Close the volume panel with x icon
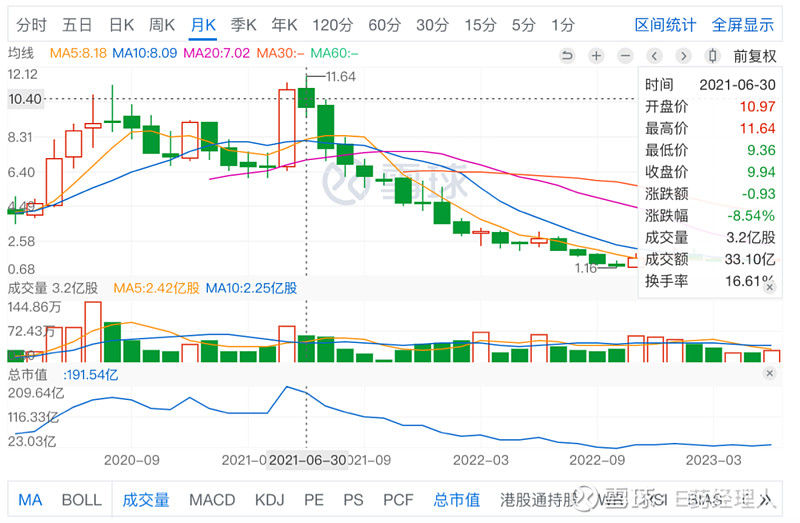This screenshot has width=800, height=523. coord(769,288)
